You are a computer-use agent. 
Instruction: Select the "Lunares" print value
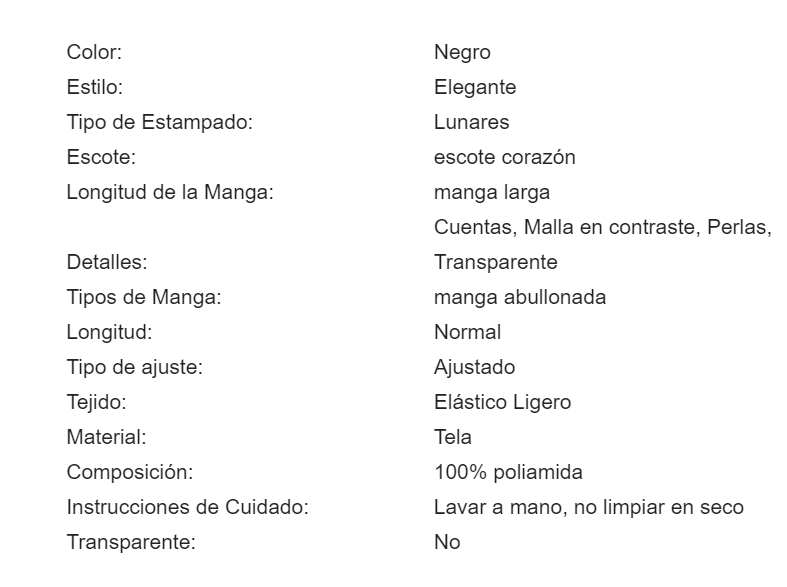pyautogui.click(x=472, y=123)
